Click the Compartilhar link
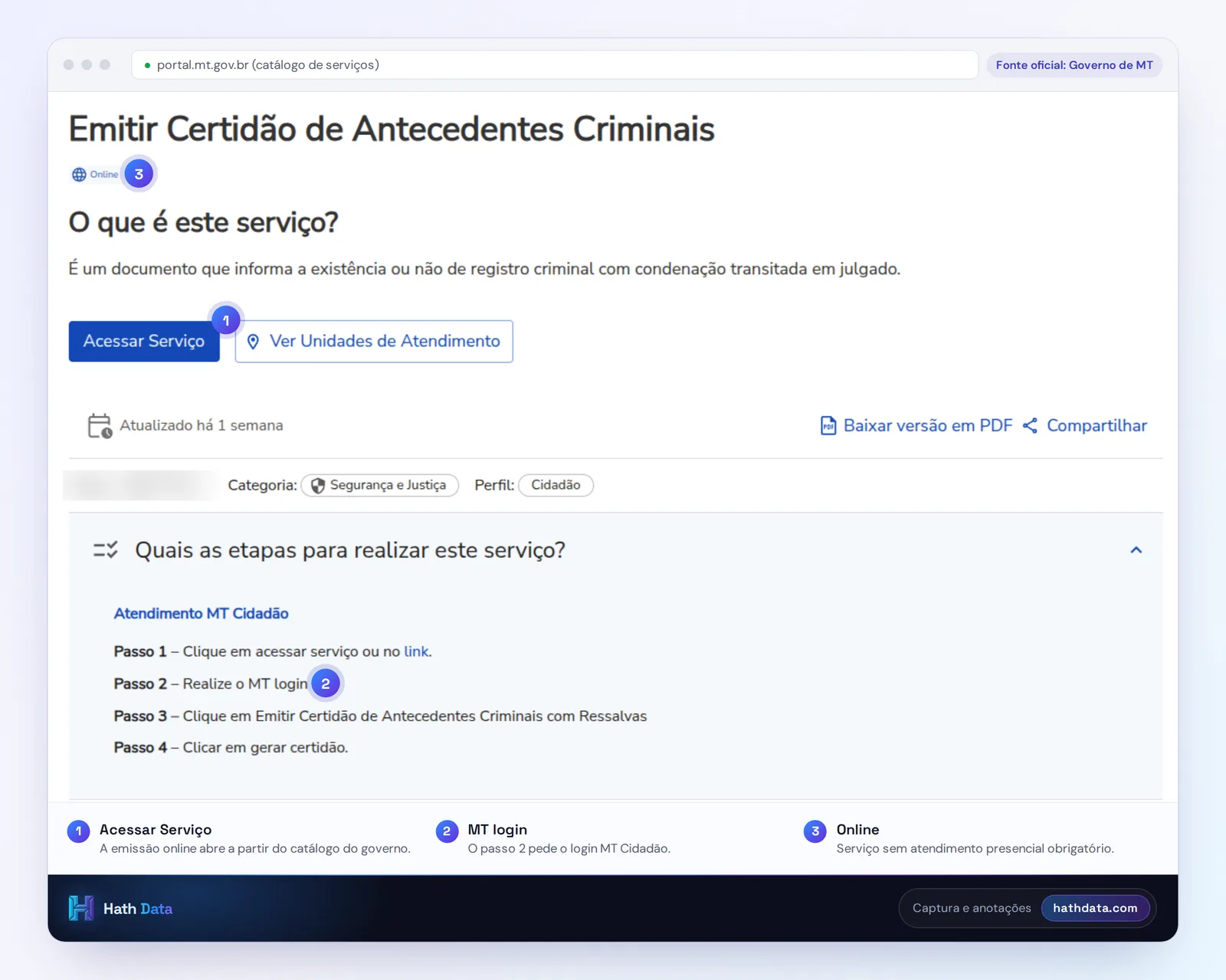1226x980 pixels. click(x=1085, y=426)
